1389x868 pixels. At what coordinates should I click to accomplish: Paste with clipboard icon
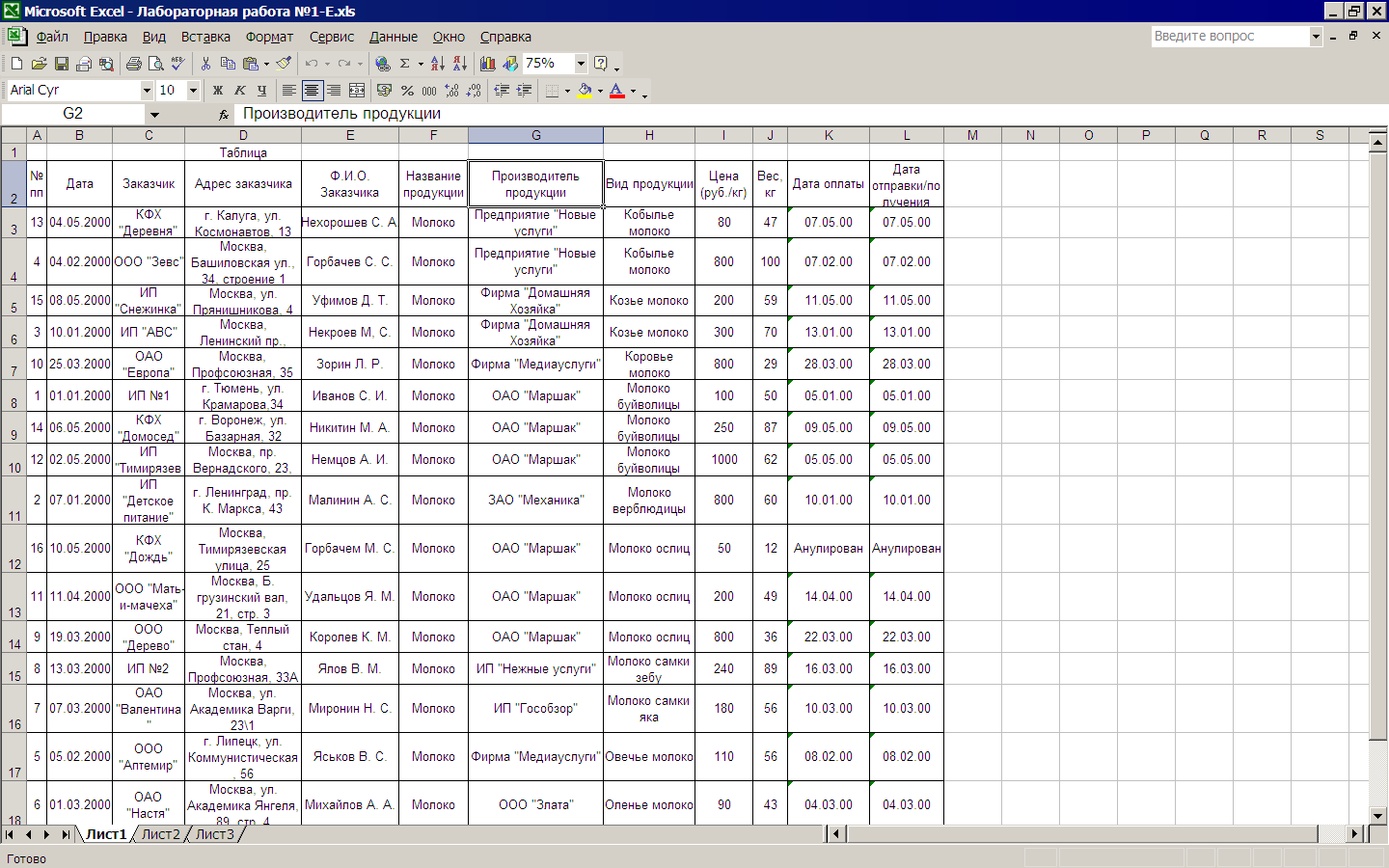pyautogui.click(x=251, y=64)
